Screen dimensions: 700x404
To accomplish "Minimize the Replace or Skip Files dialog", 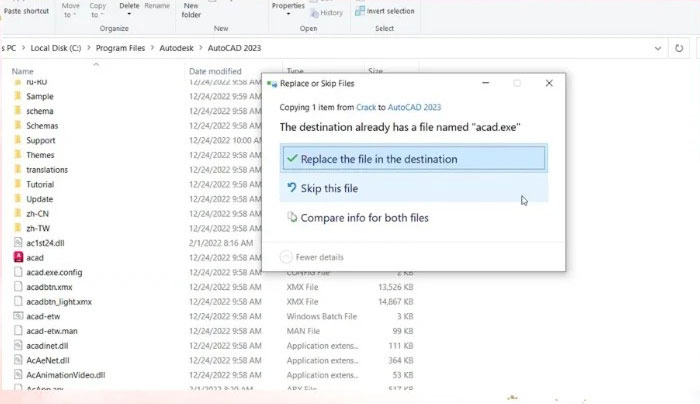I will 486,83.
